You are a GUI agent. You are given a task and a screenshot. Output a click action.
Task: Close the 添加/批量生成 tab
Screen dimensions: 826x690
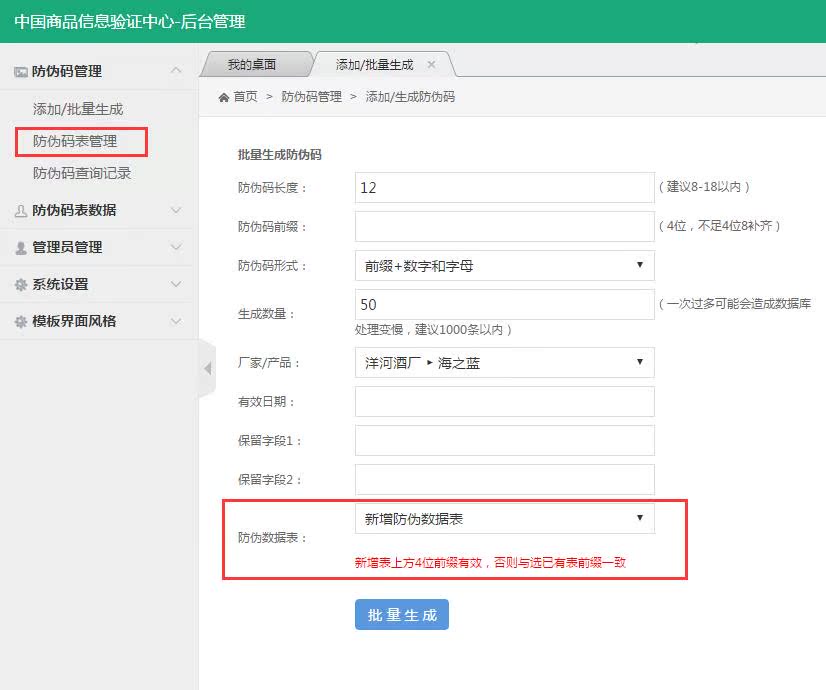click(x=431, y=64)
